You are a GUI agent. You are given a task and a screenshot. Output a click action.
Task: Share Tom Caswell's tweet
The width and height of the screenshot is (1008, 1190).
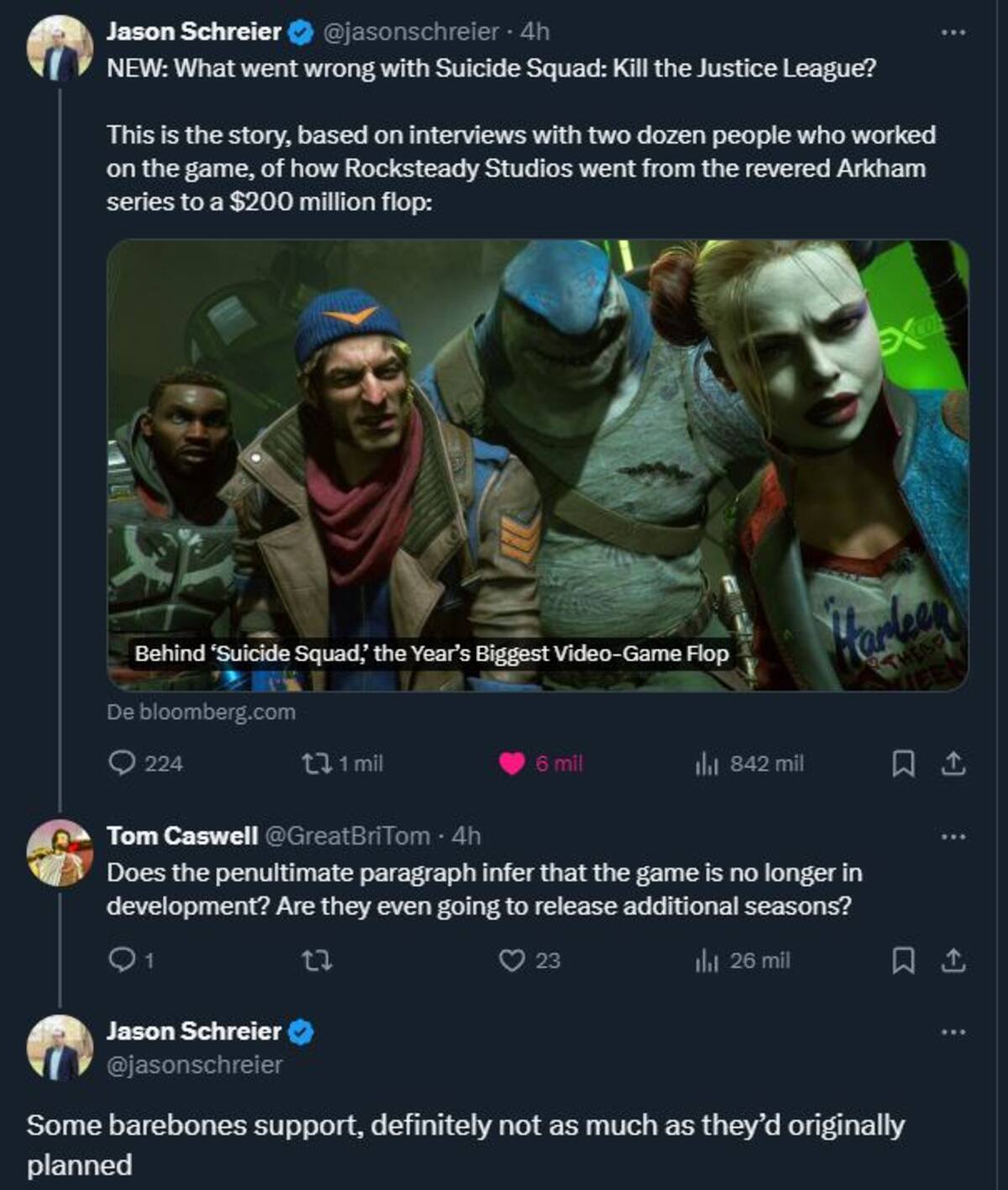coord(953,961)
